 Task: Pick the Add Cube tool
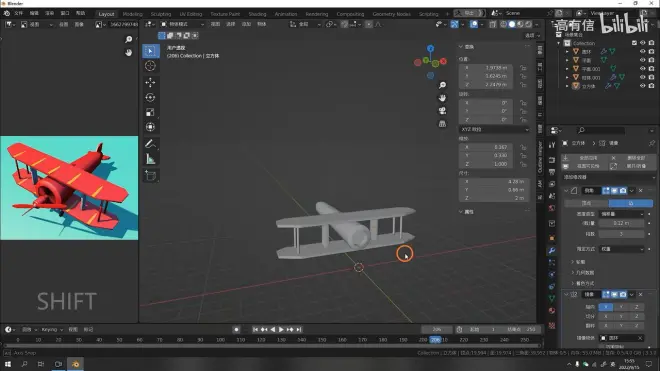click(x=150, y=176)
